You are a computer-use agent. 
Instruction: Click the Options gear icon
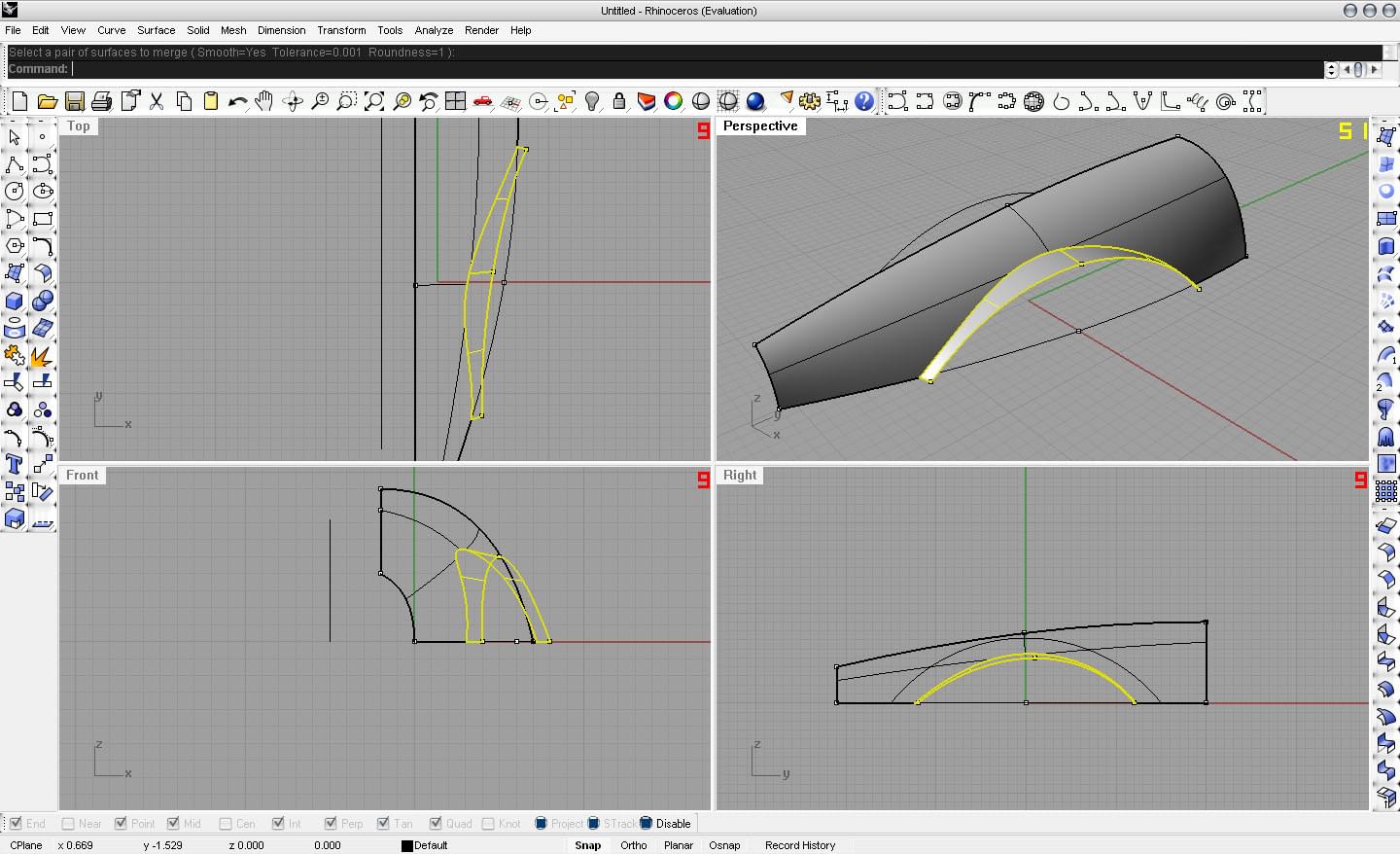point(810,101)
